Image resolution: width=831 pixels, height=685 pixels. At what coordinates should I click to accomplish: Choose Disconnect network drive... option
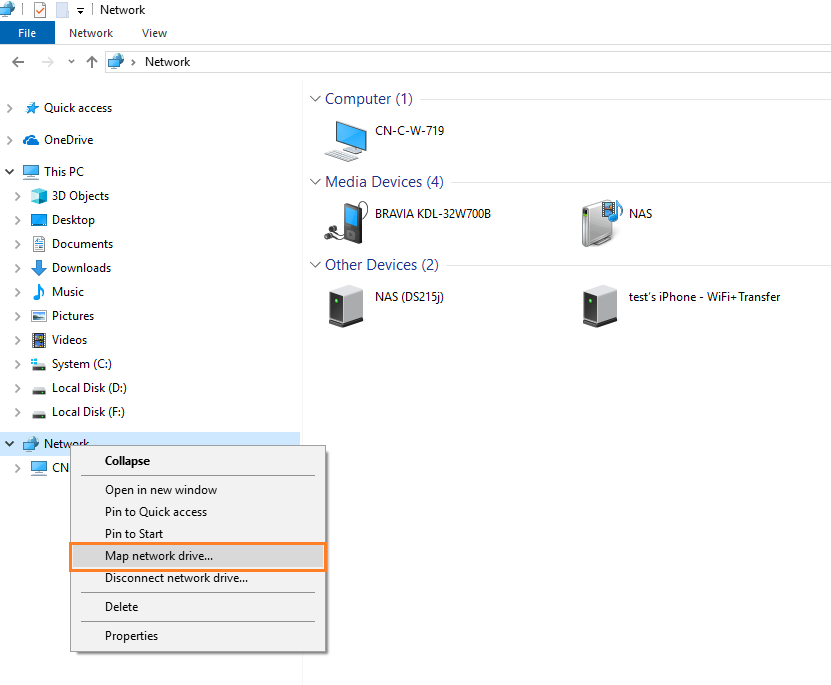pos(198,578)
